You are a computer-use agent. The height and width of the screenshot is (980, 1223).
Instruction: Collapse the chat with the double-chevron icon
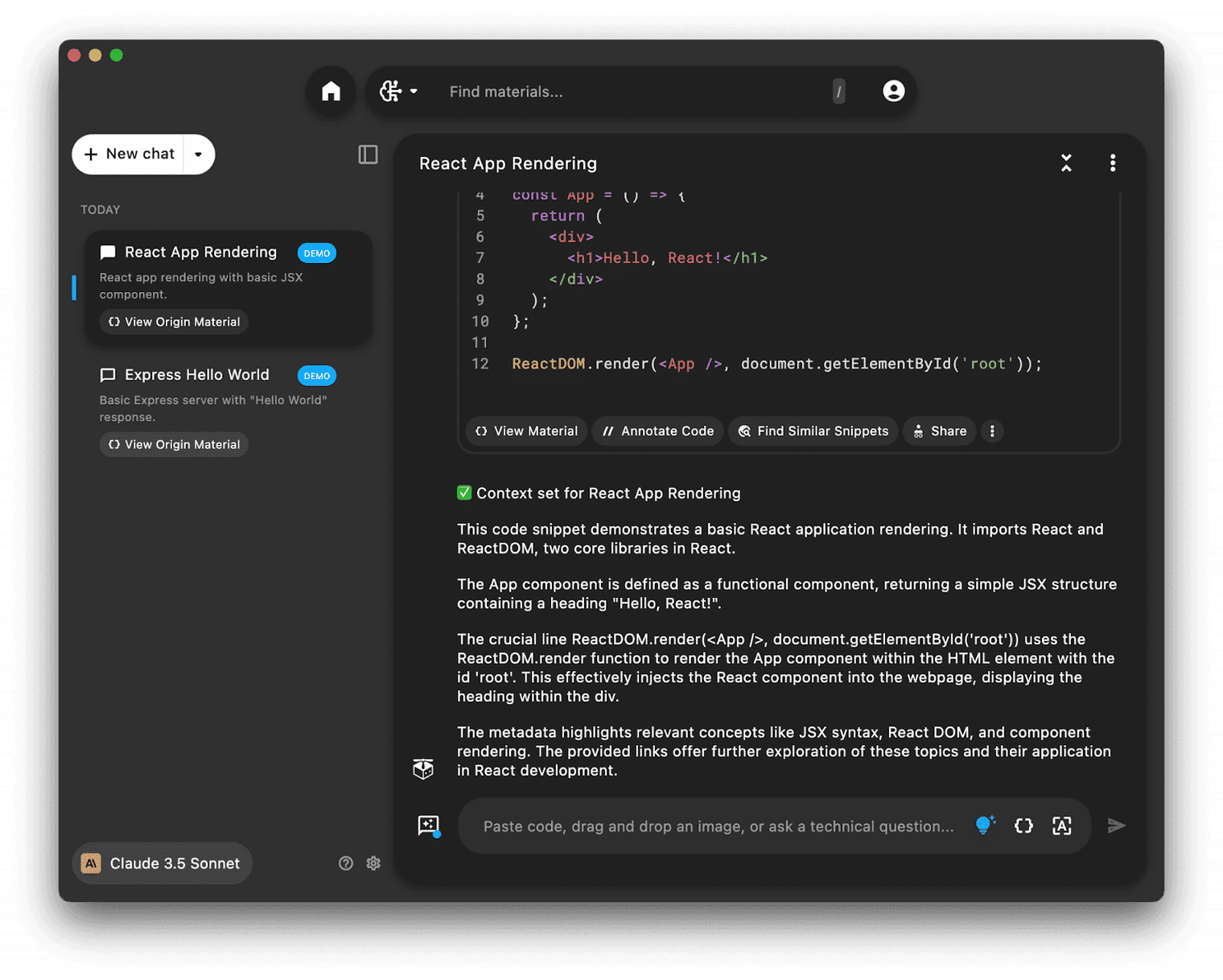tap(1066, 163)
